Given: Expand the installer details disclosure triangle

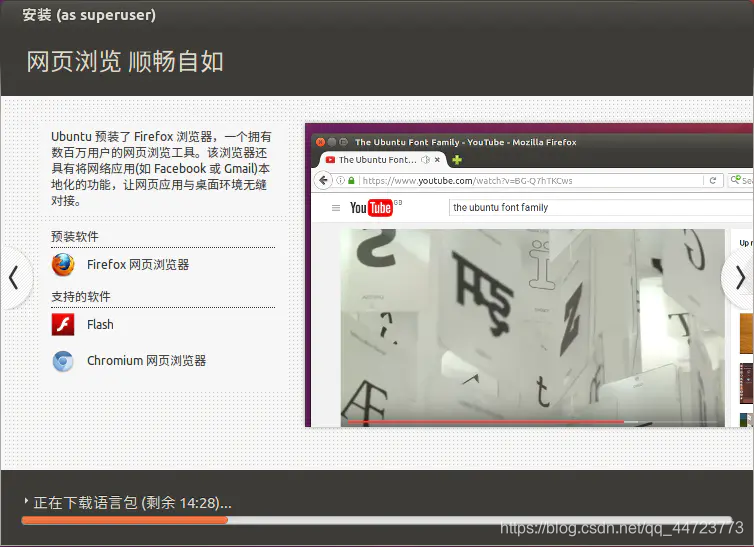Looking at the screenshot, I should [26, 501].
